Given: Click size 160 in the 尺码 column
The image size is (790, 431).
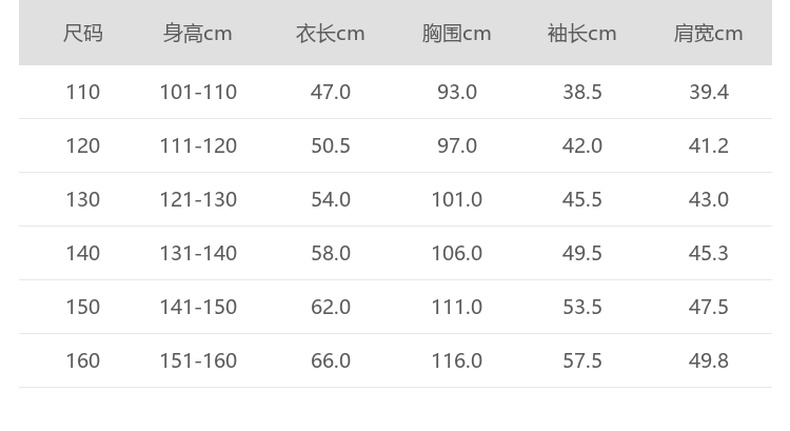Looking at the screenshot, I should tap(83, 360).
